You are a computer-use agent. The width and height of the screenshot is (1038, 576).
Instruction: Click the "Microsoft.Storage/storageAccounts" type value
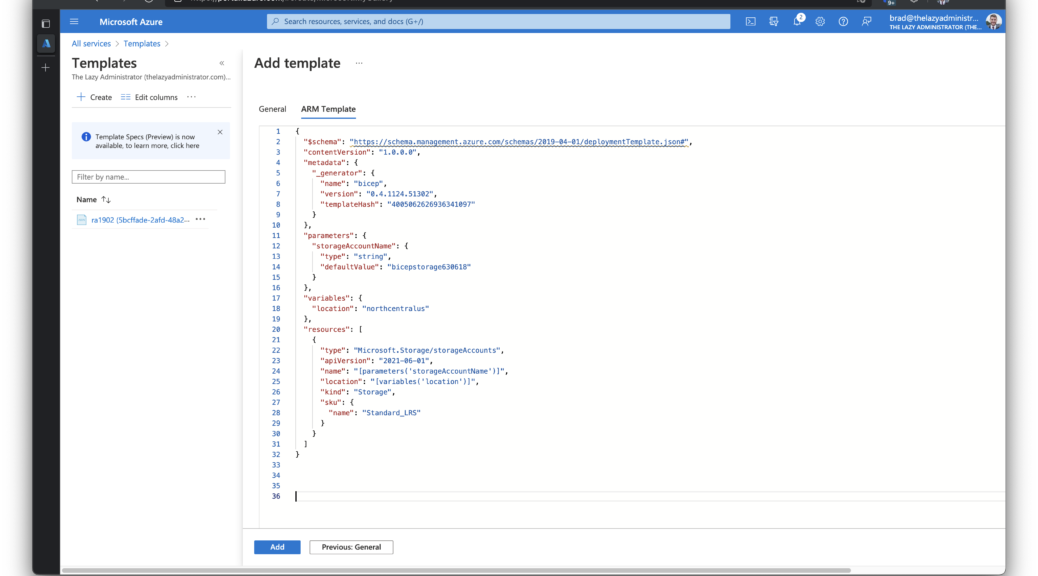429,350
